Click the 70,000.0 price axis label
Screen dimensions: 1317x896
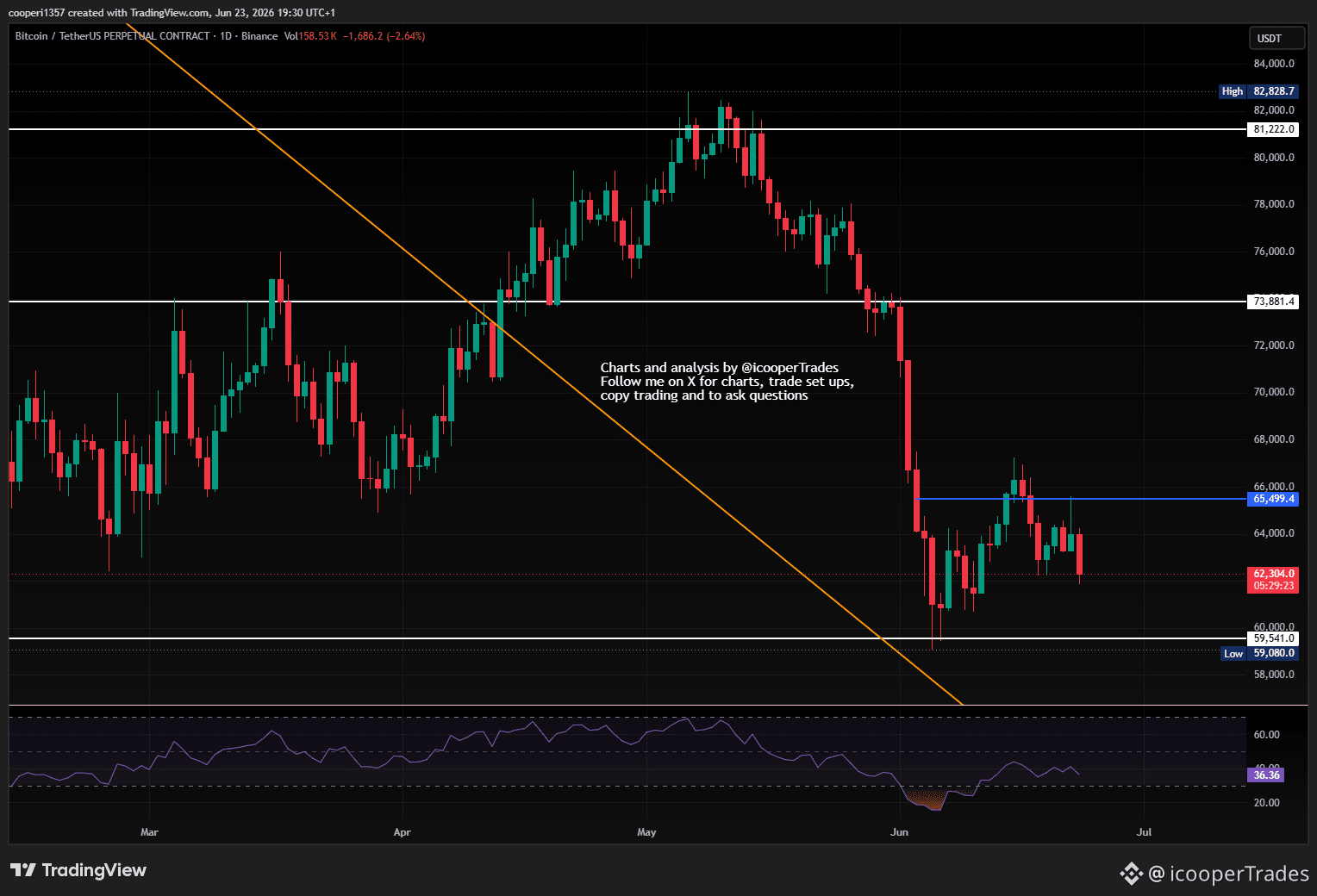coord(1274,392)
